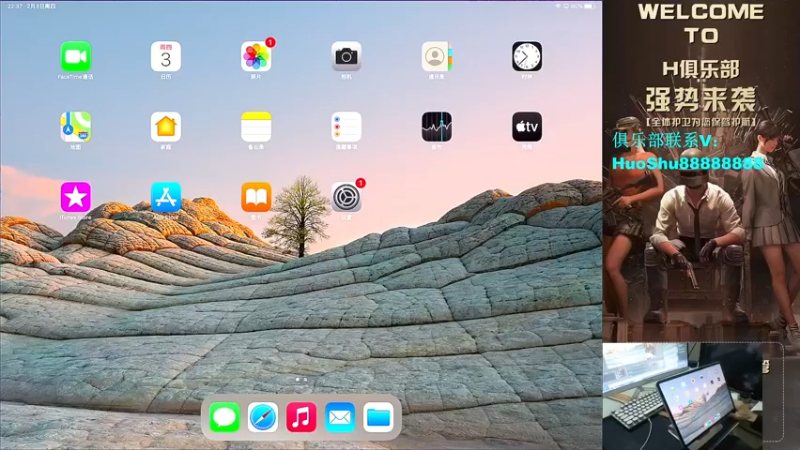Open the Contacts app
The image size is (800, 450).
coord(437,56)
